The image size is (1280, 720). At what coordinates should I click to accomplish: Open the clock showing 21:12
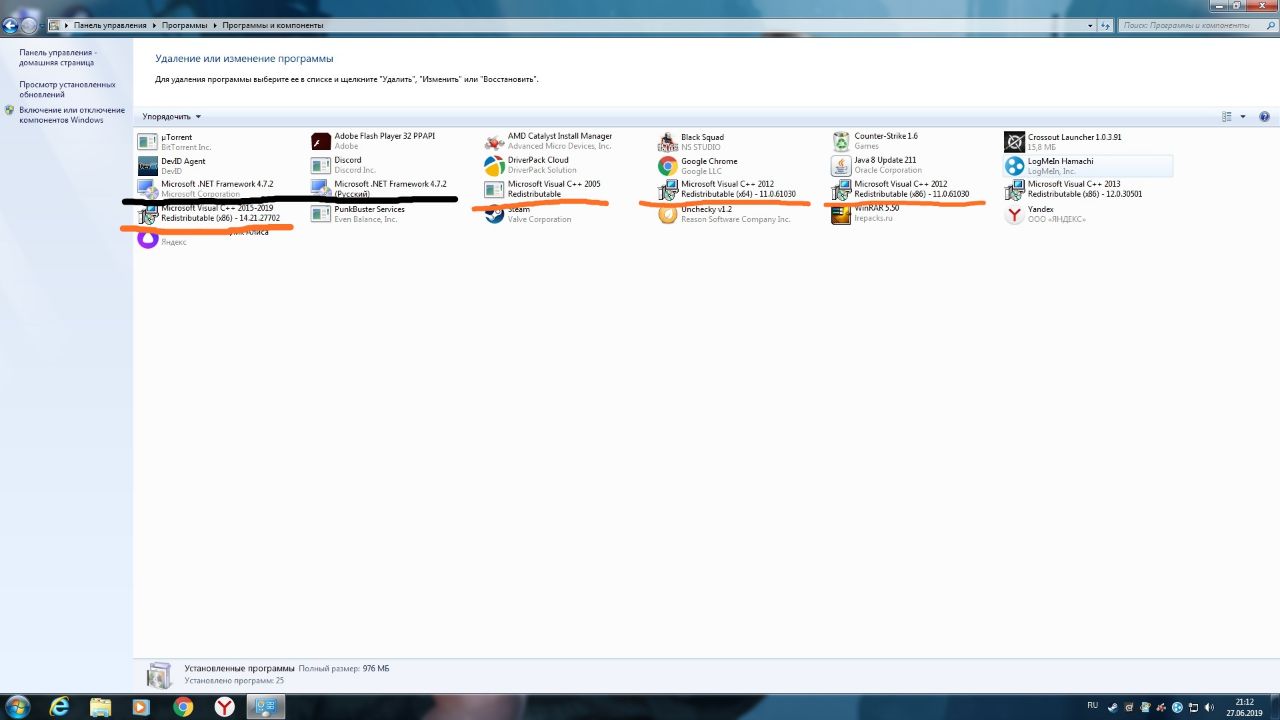[x=1243, y=707]
